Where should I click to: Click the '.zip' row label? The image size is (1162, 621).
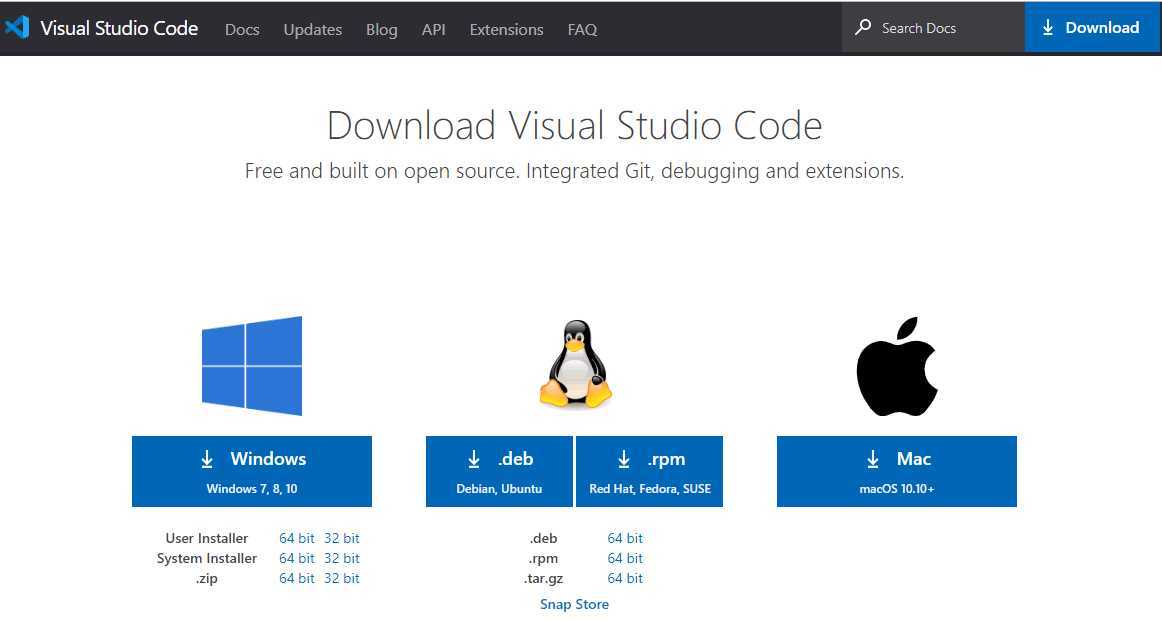pyautogui.click(x=207, y=578)
